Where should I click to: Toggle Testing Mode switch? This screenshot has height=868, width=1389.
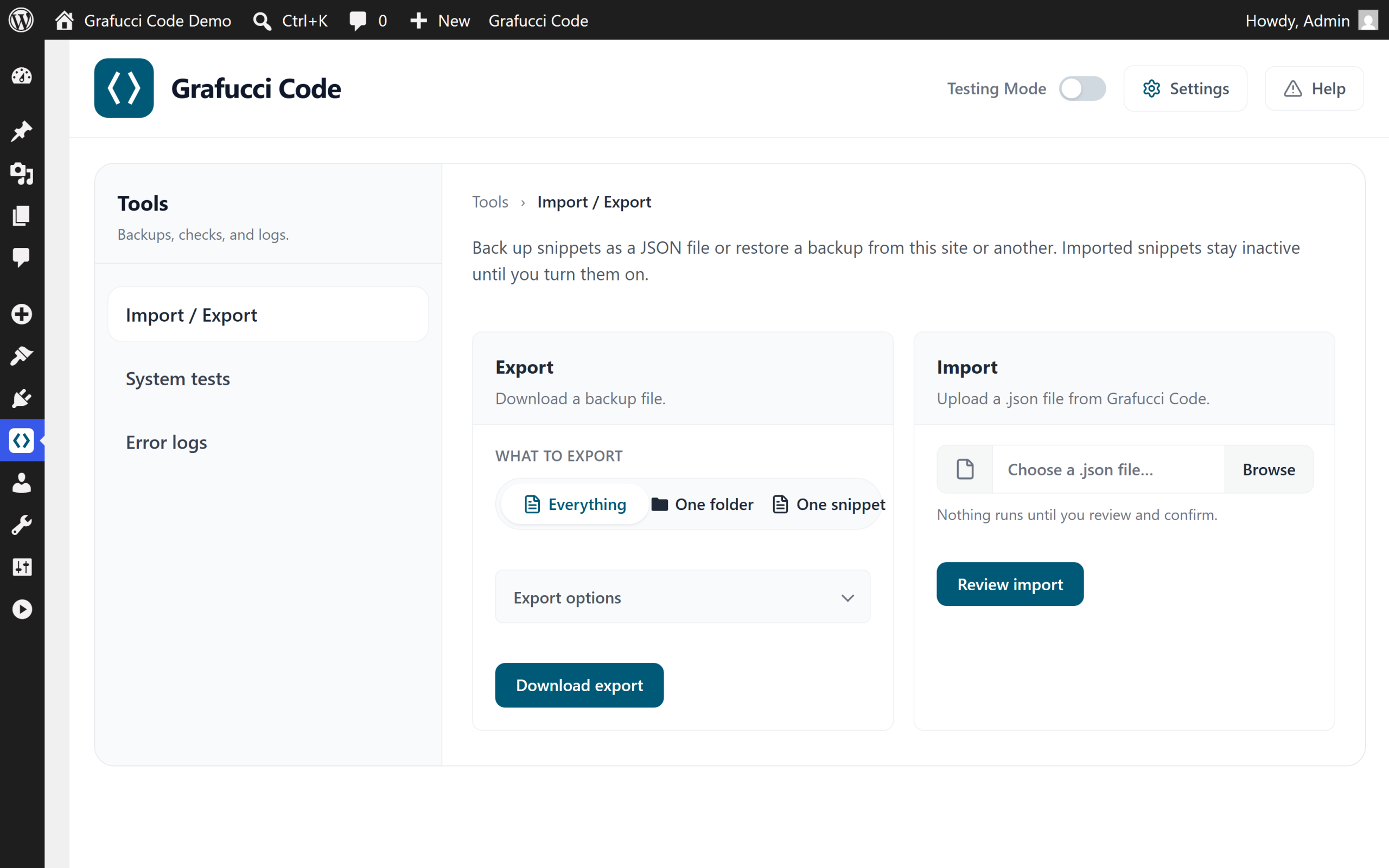tap(1082, 88)
